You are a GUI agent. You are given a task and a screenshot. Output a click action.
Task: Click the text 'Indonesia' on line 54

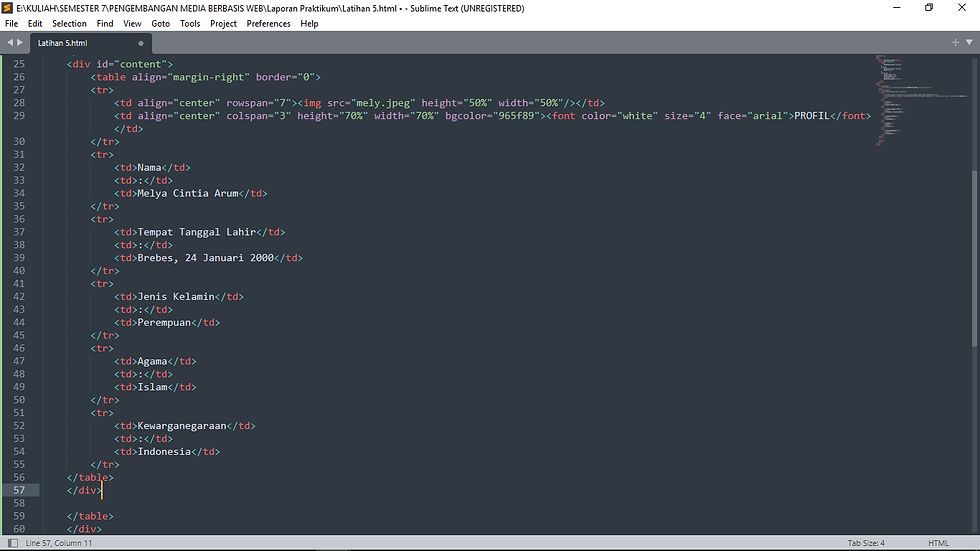point(164,452)
